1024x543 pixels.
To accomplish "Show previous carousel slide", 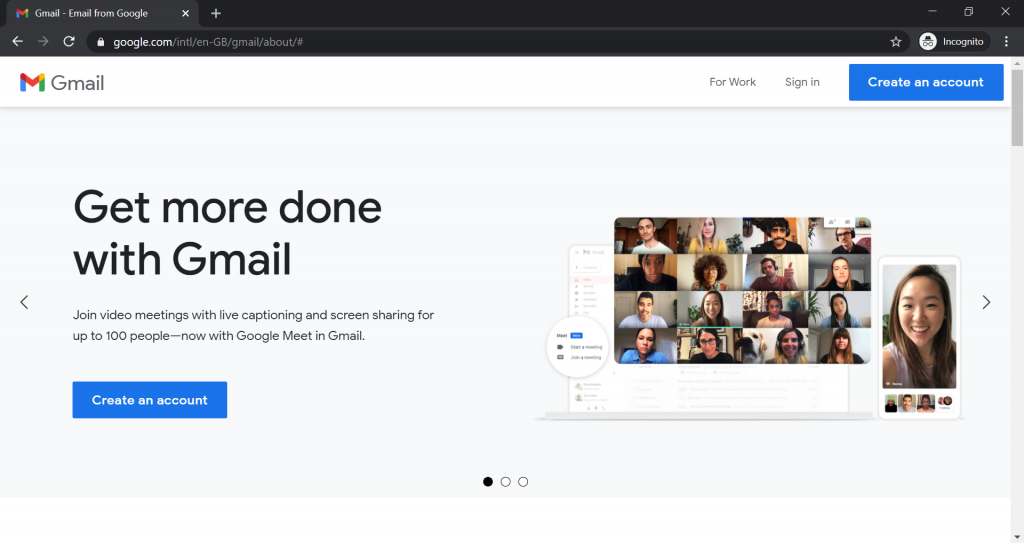I will tap(24, 302).
